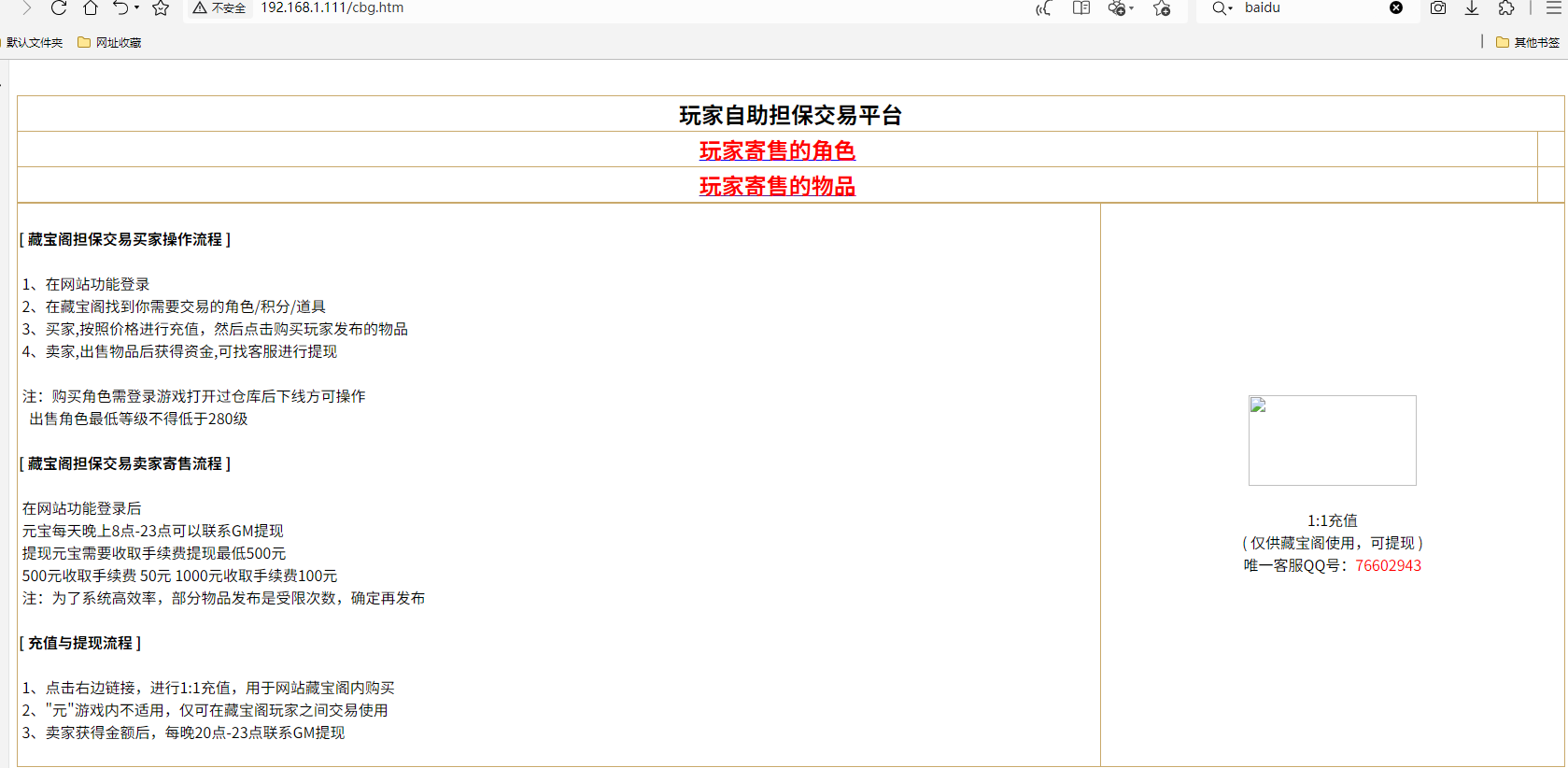This screenshot has height=768, width=1568.
Task: Click the customer QQ number 76602943
Action: tap(1388, 565)
